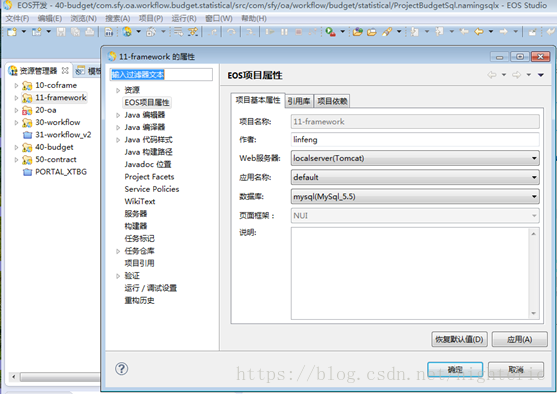Image resolution: width=557 pixels, height=394 pixels.
Task: Select 运行 / 调试设置 in properties list
Action: point(151,288)
